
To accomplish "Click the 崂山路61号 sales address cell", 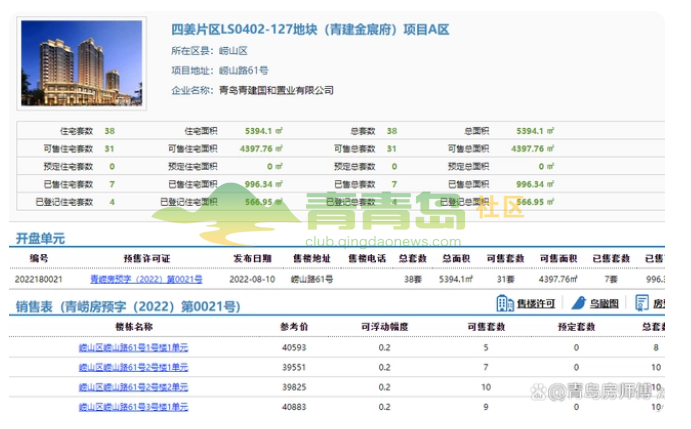I will (x=312, y=279).
